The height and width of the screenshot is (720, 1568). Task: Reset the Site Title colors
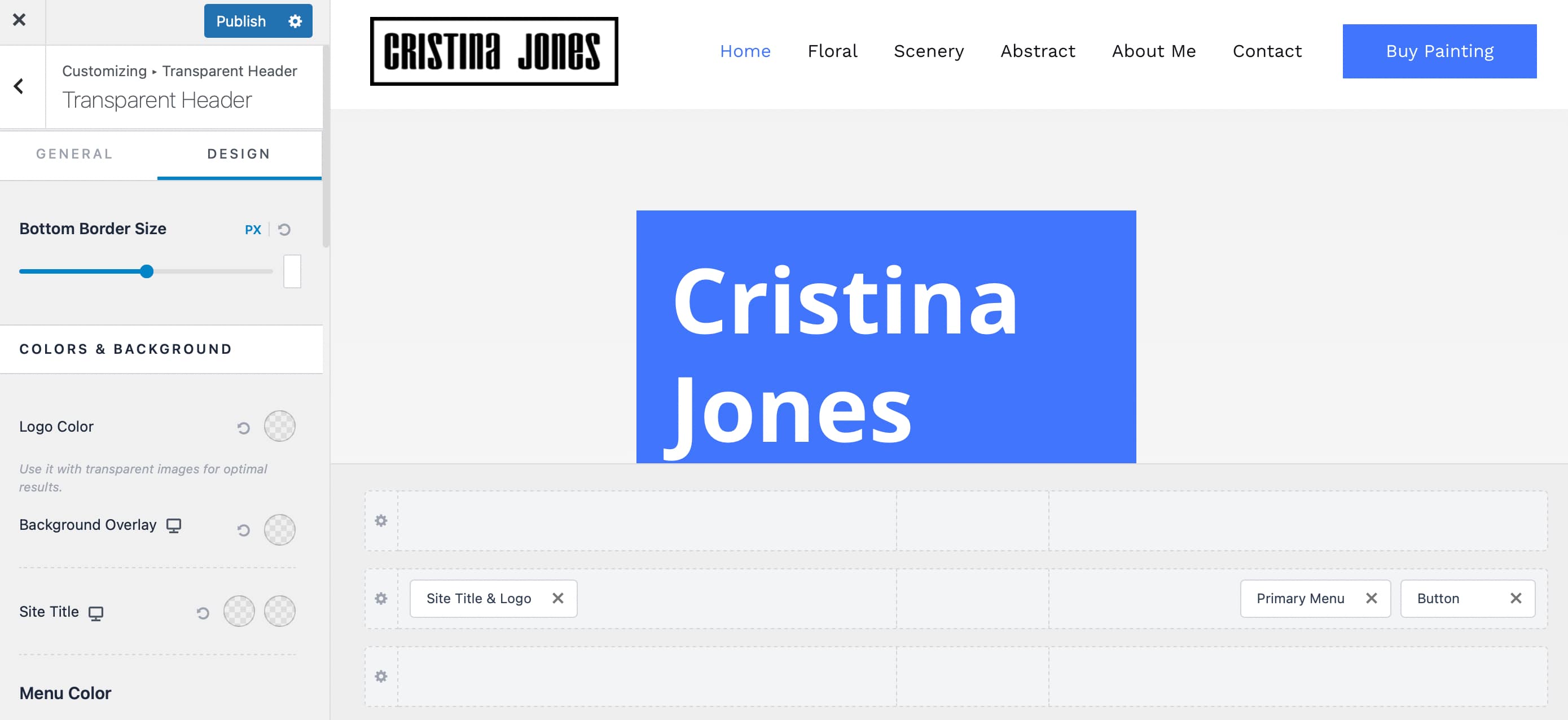[x=203, y=613]
